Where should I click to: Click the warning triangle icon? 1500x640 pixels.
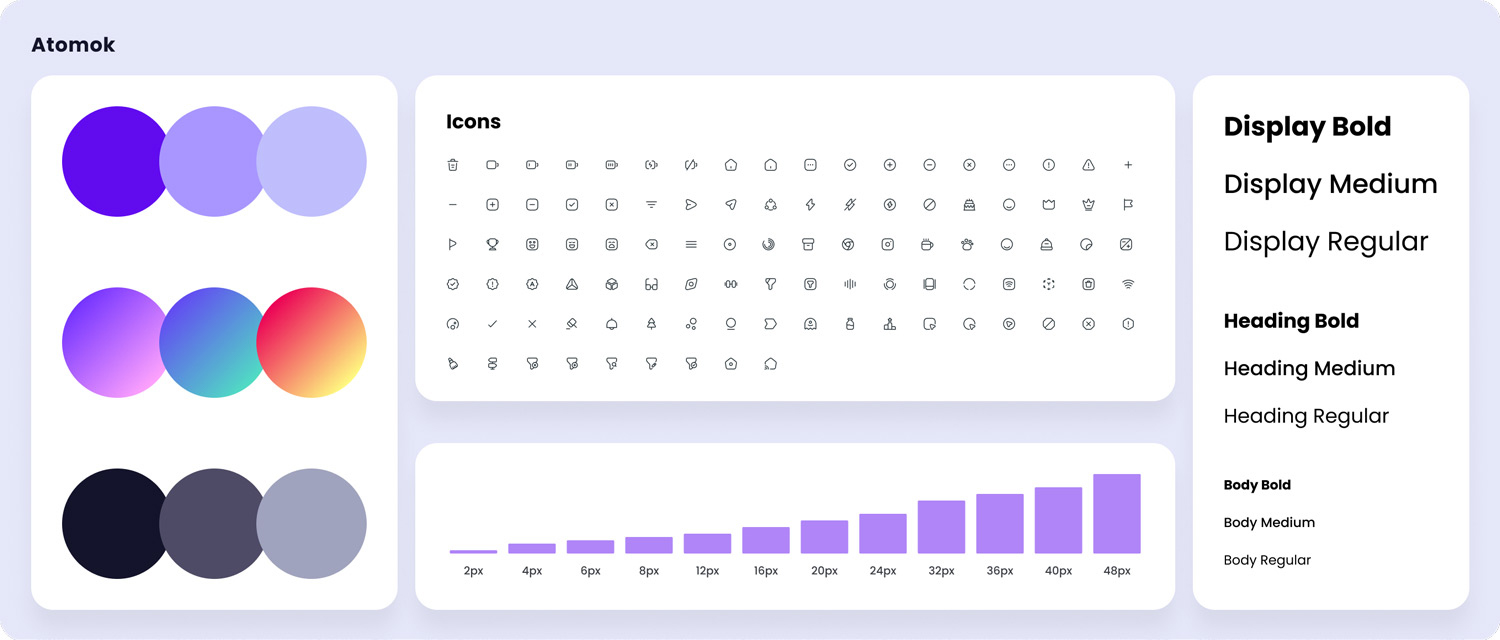click(x=1088, y=165)
